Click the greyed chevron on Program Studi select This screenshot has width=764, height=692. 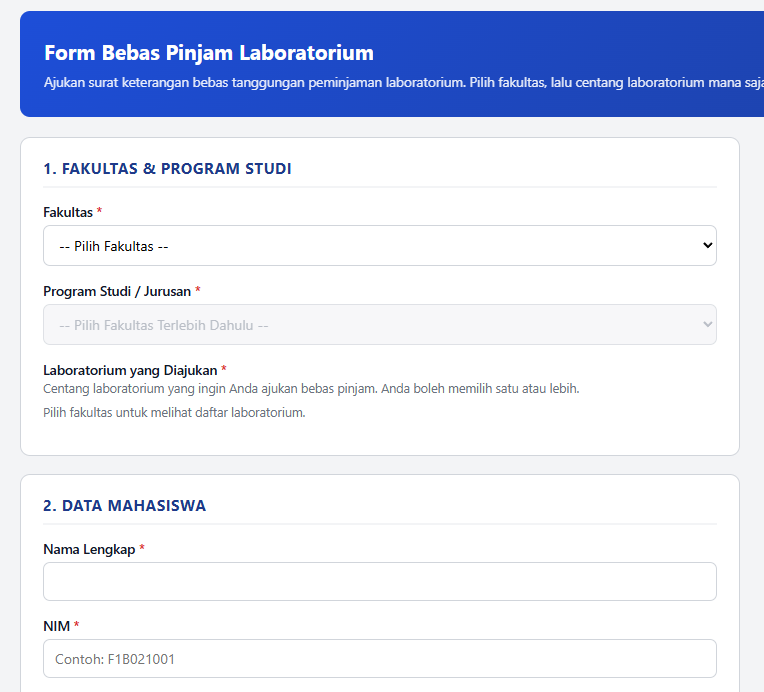(x=707, y=325)
